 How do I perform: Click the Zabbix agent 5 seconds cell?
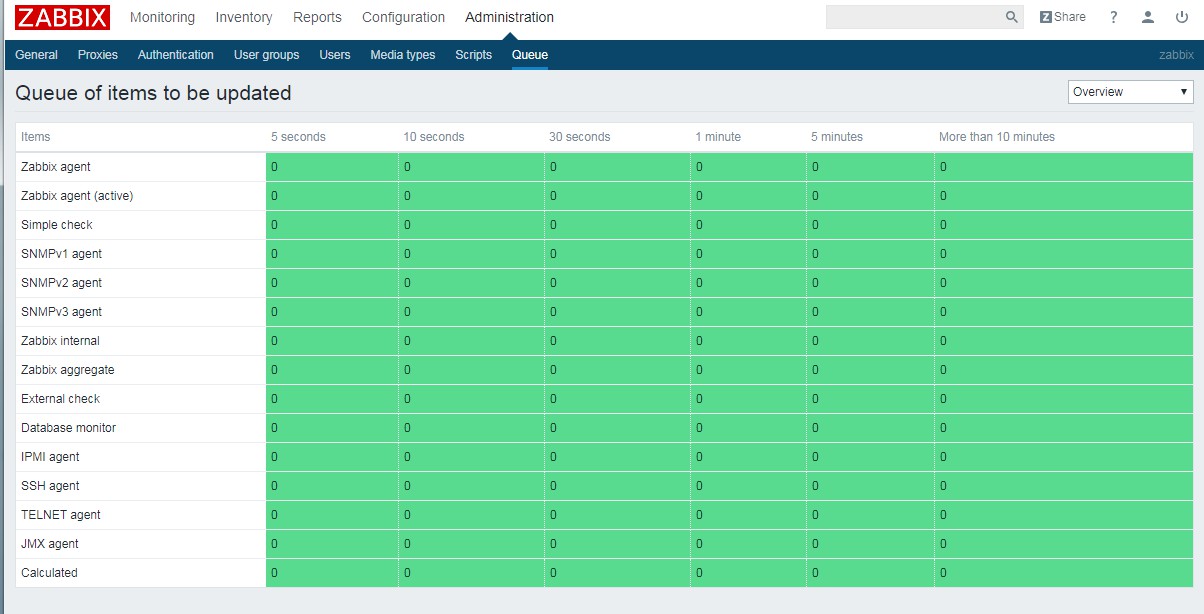331,167
